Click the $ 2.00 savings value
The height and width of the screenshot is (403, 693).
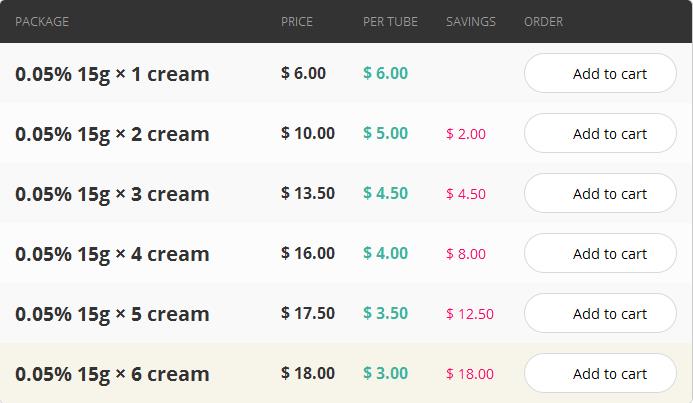pyautogui.click(x=466, y=133)
